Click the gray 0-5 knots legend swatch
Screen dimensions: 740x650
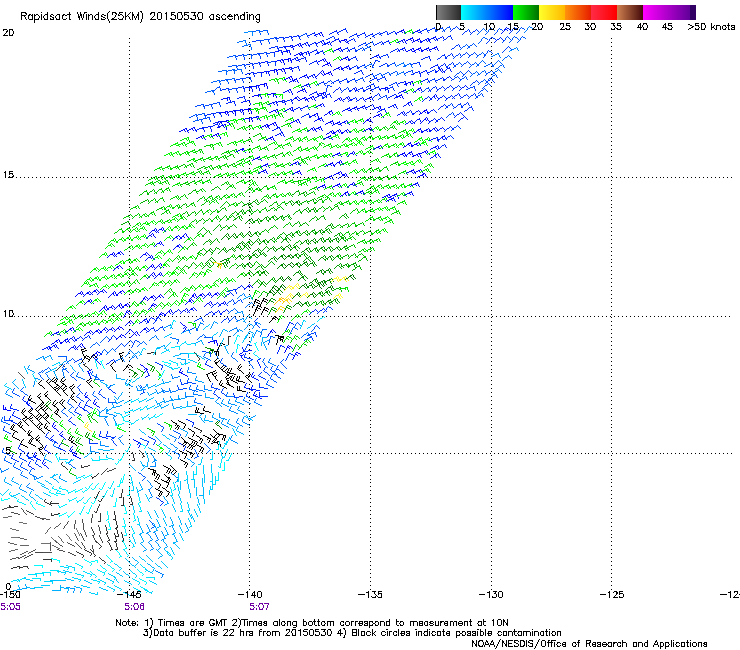point(448,12)
